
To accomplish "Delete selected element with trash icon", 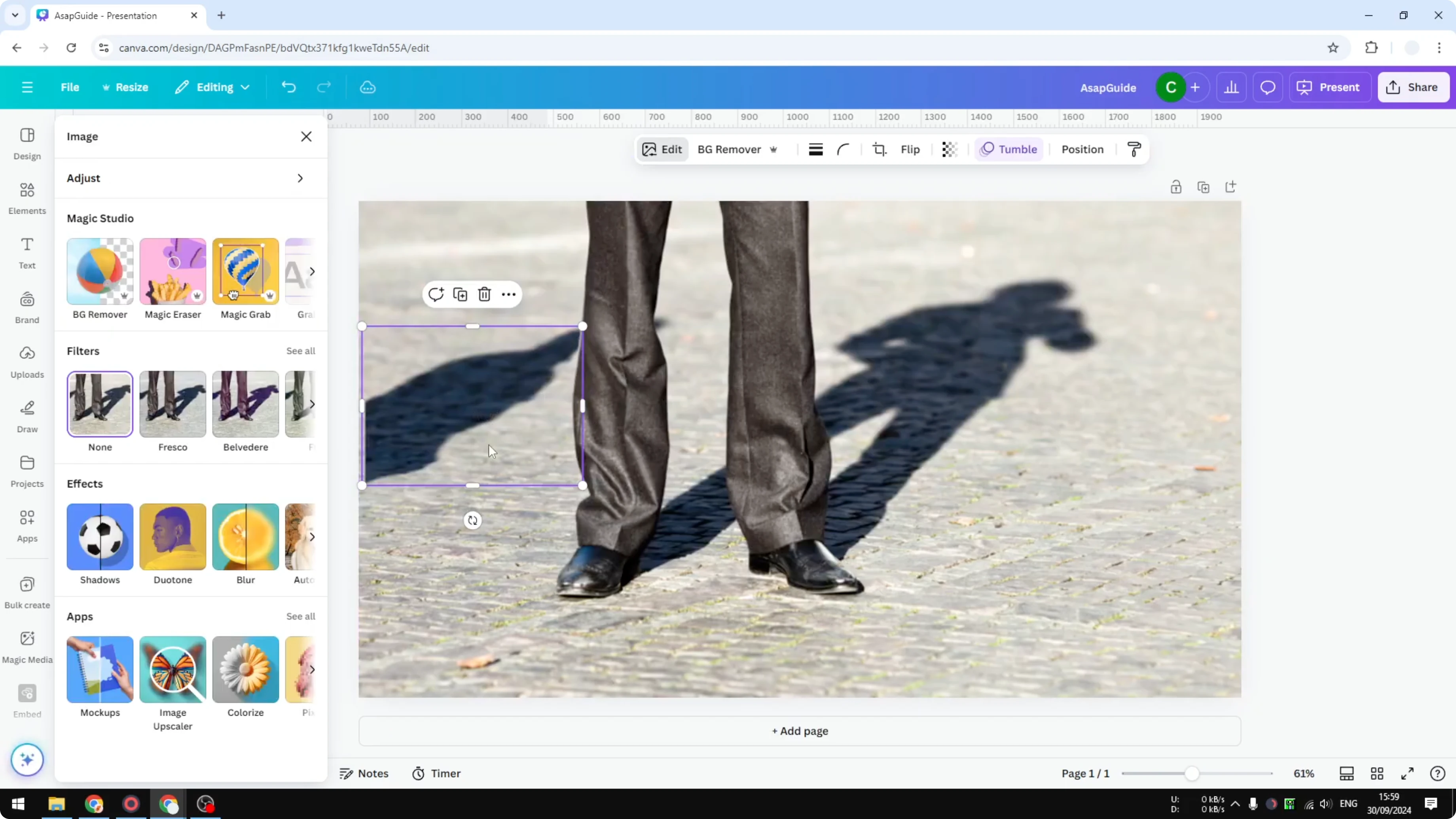I will tap(484, 294).
